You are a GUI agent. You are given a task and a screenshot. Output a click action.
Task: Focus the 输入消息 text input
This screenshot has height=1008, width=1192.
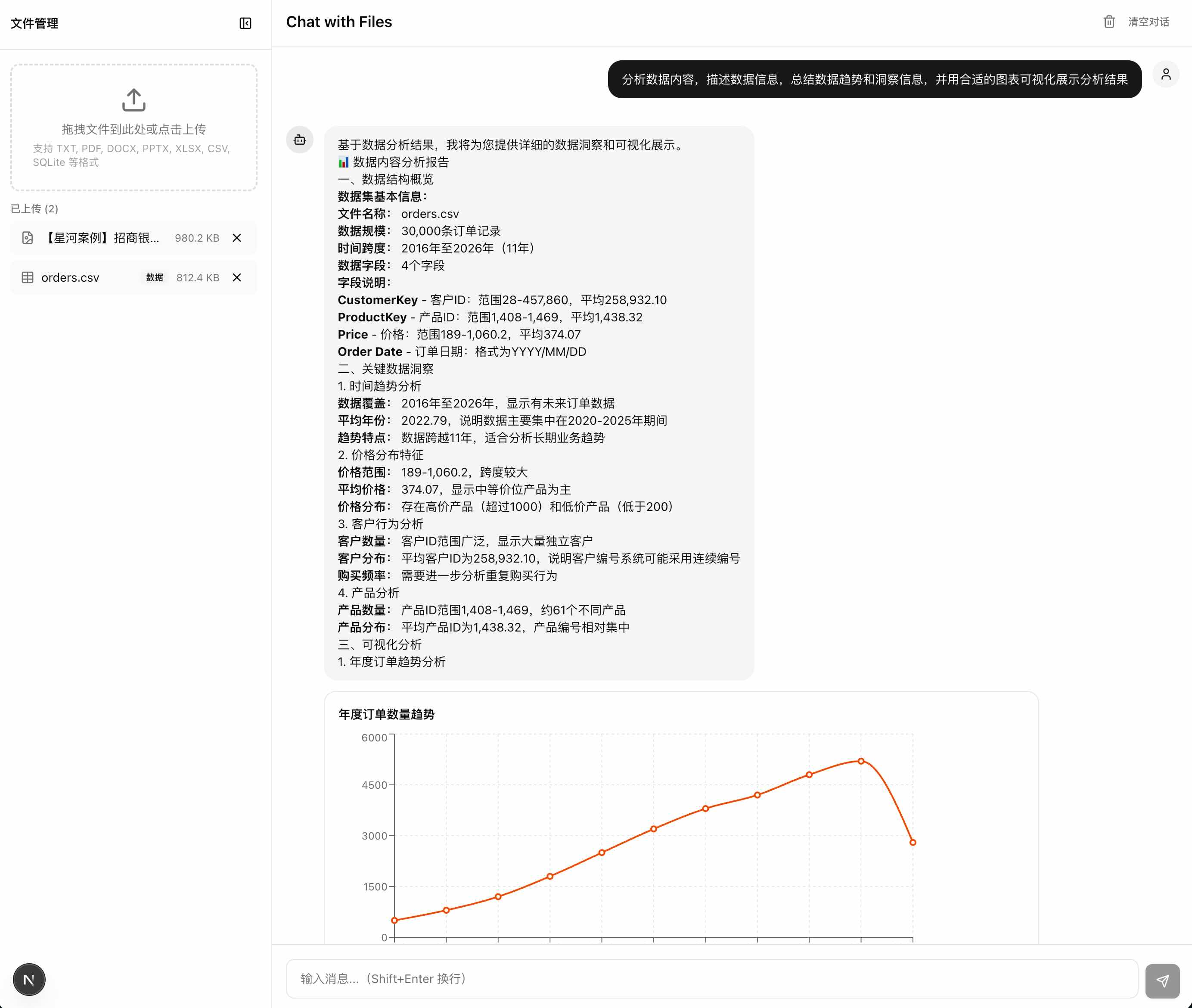click(x=711, y=979)
